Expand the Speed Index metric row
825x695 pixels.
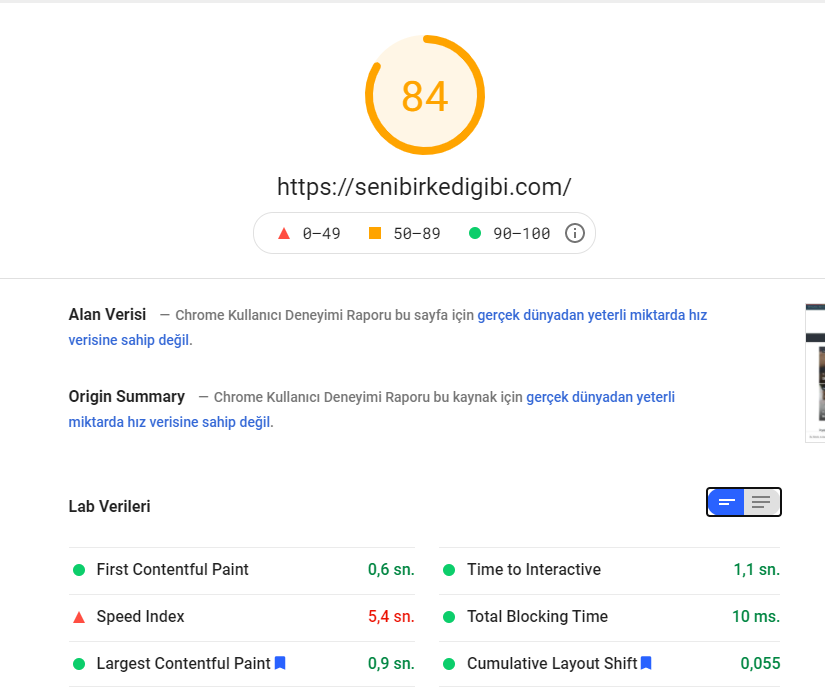click(x=242, y=617)
